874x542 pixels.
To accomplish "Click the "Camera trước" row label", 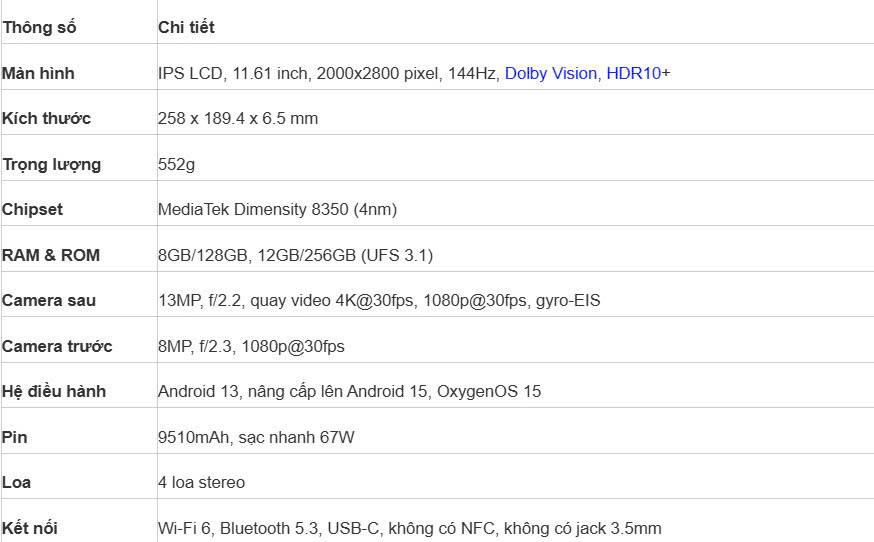I will 57,346.
